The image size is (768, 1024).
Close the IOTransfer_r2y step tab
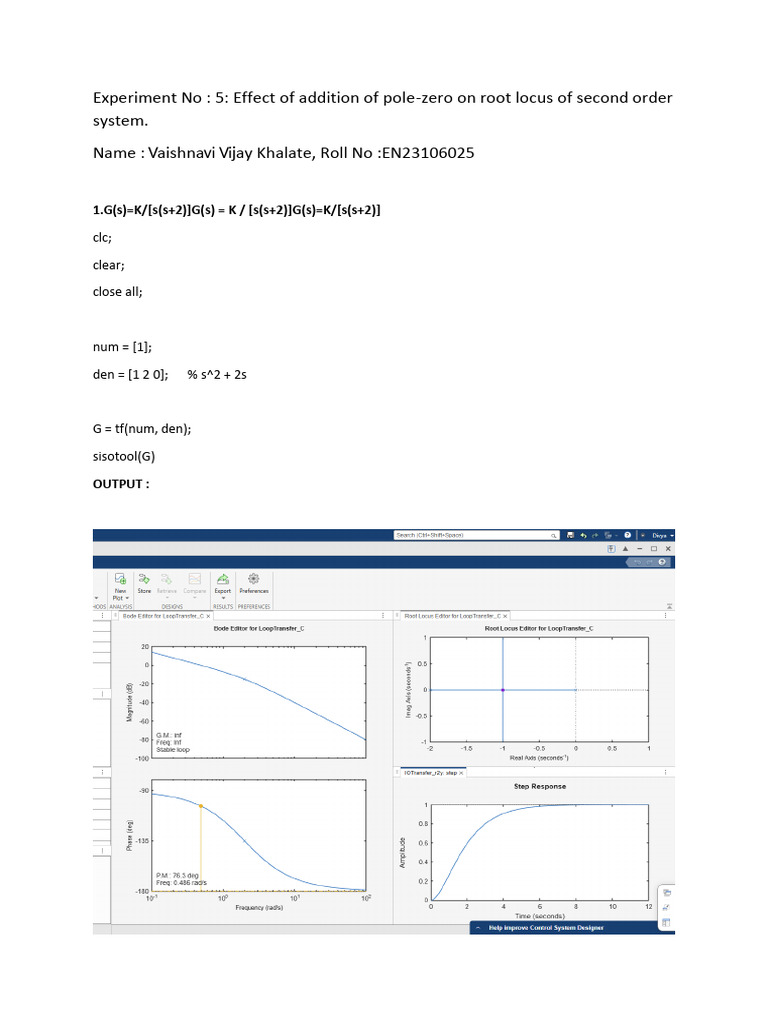pos(461,773)
